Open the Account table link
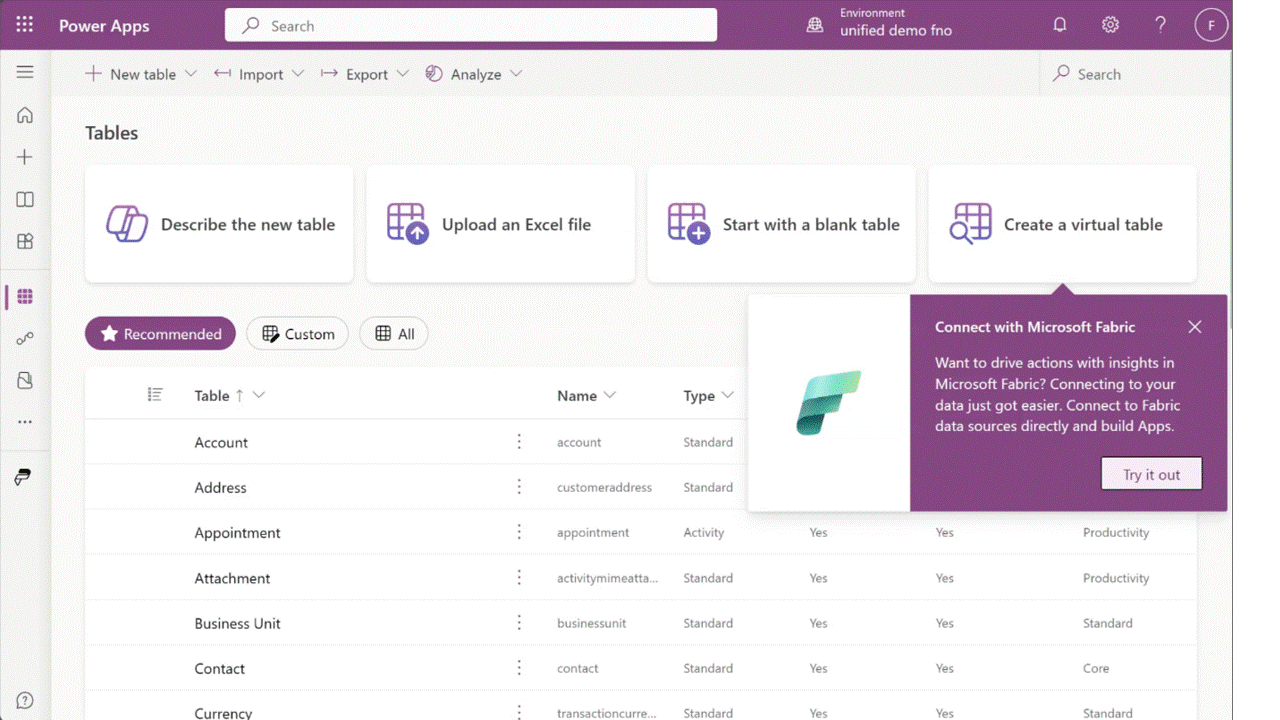This screenshot has height=720, width=1280. [221, 442]
